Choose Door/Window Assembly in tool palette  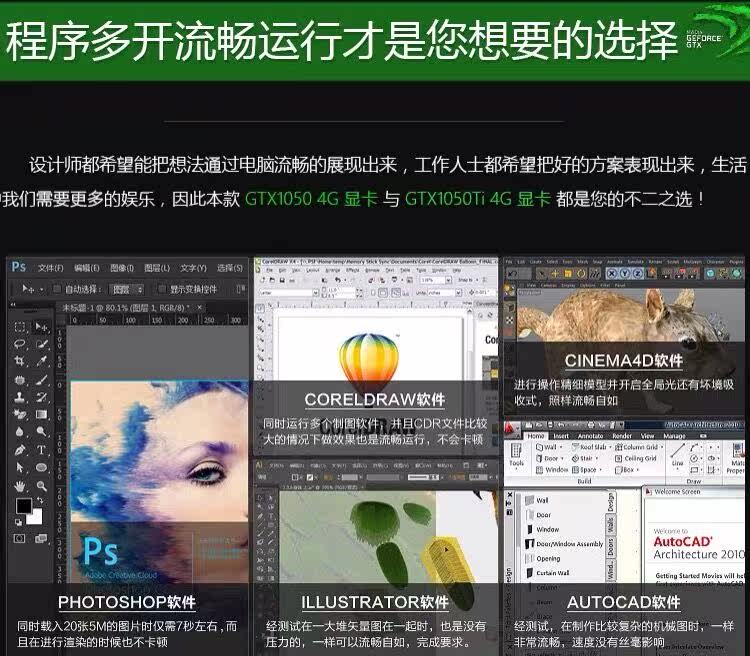pyautogui.click(x=564, y=544)
